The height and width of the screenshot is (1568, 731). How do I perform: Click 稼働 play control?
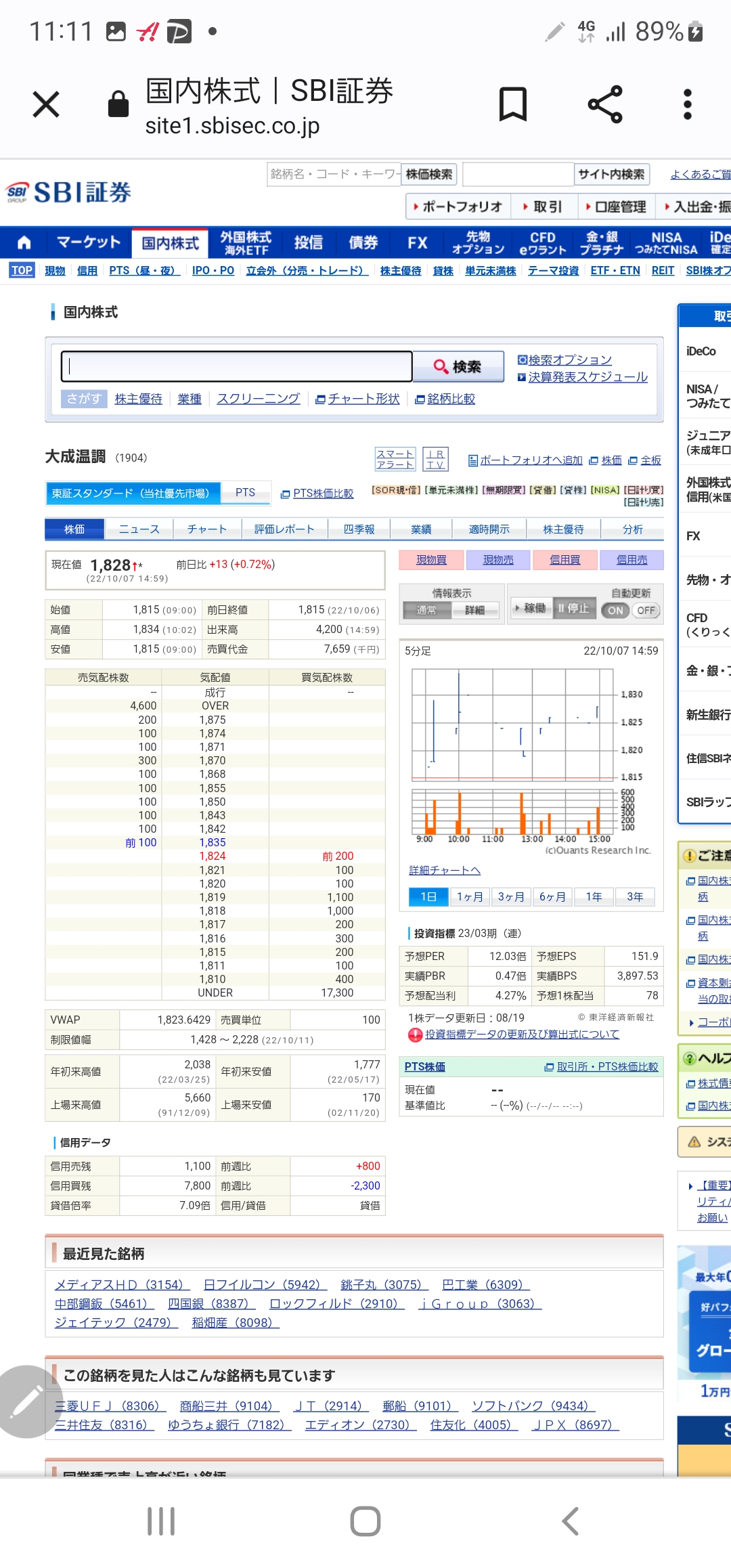pos(531,608)
